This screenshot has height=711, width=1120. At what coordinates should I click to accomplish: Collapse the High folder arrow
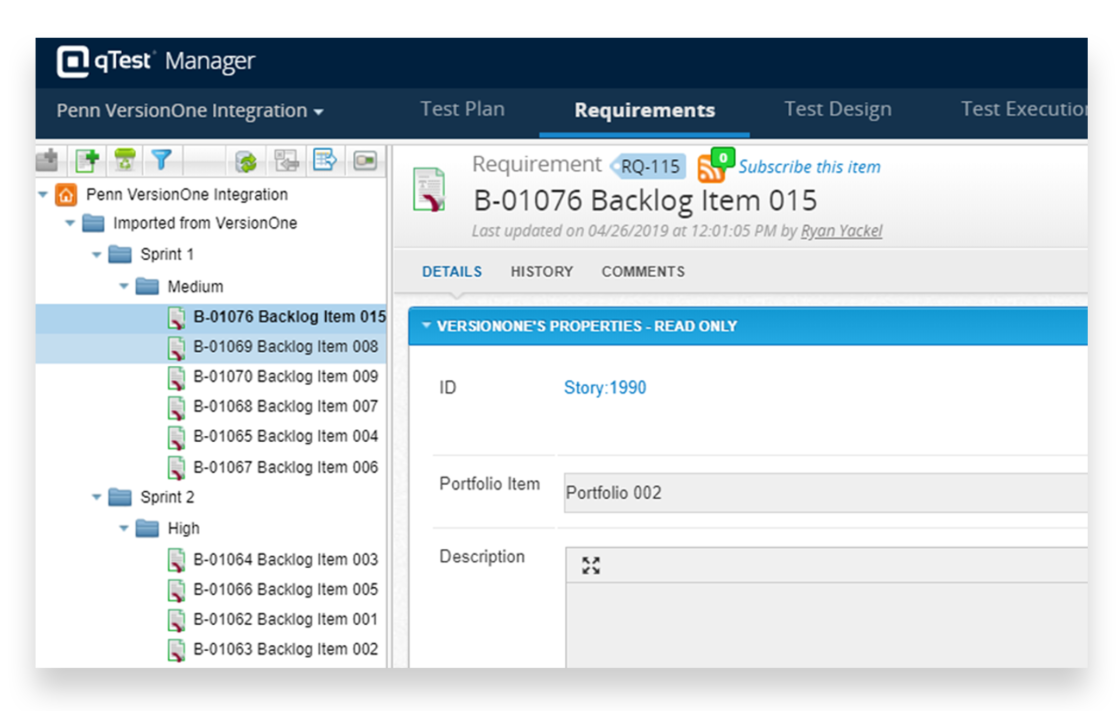(x=124, y=529)
